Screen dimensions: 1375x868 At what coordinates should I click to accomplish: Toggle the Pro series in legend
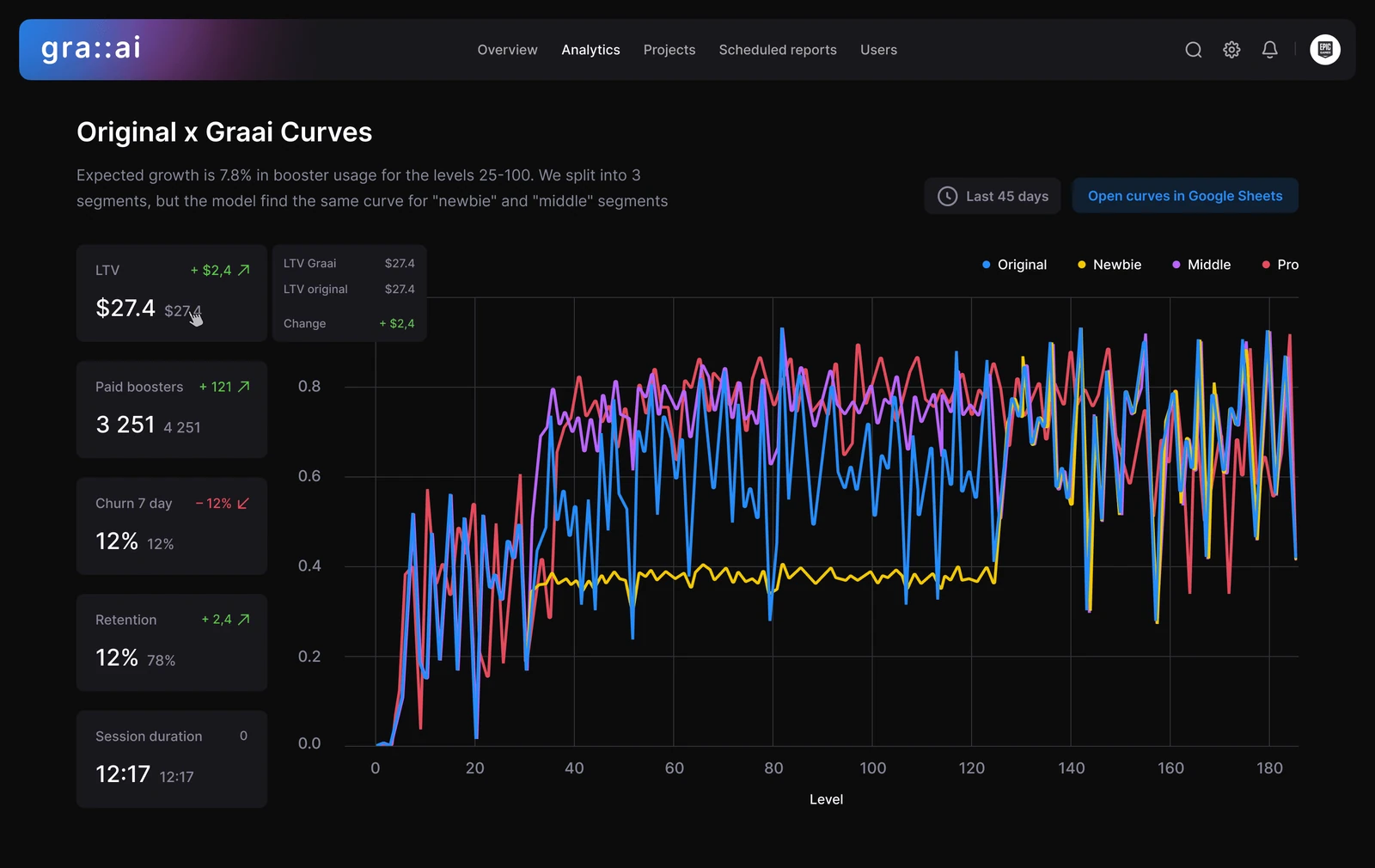pyautogui.click(x=1280, y=265)
